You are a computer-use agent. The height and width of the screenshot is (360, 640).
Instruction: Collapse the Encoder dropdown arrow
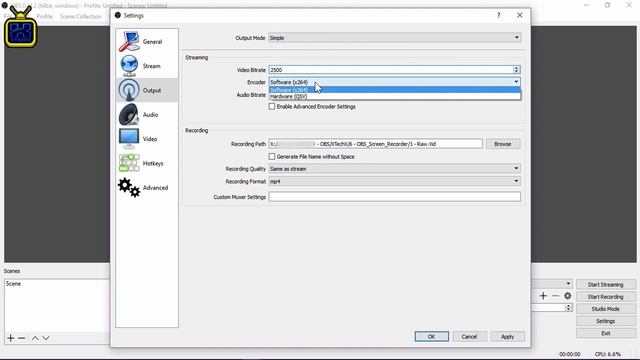click(x=516, y=82)
